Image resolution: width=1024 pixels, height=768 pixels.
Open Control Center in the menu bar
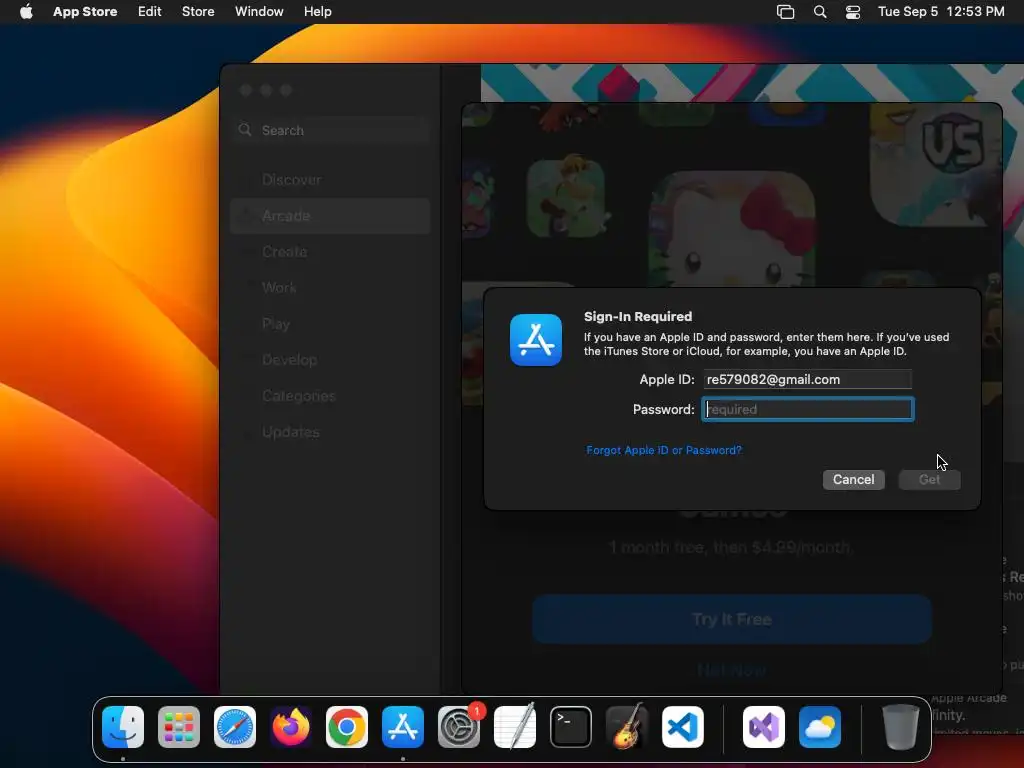[x=853, y=12]
